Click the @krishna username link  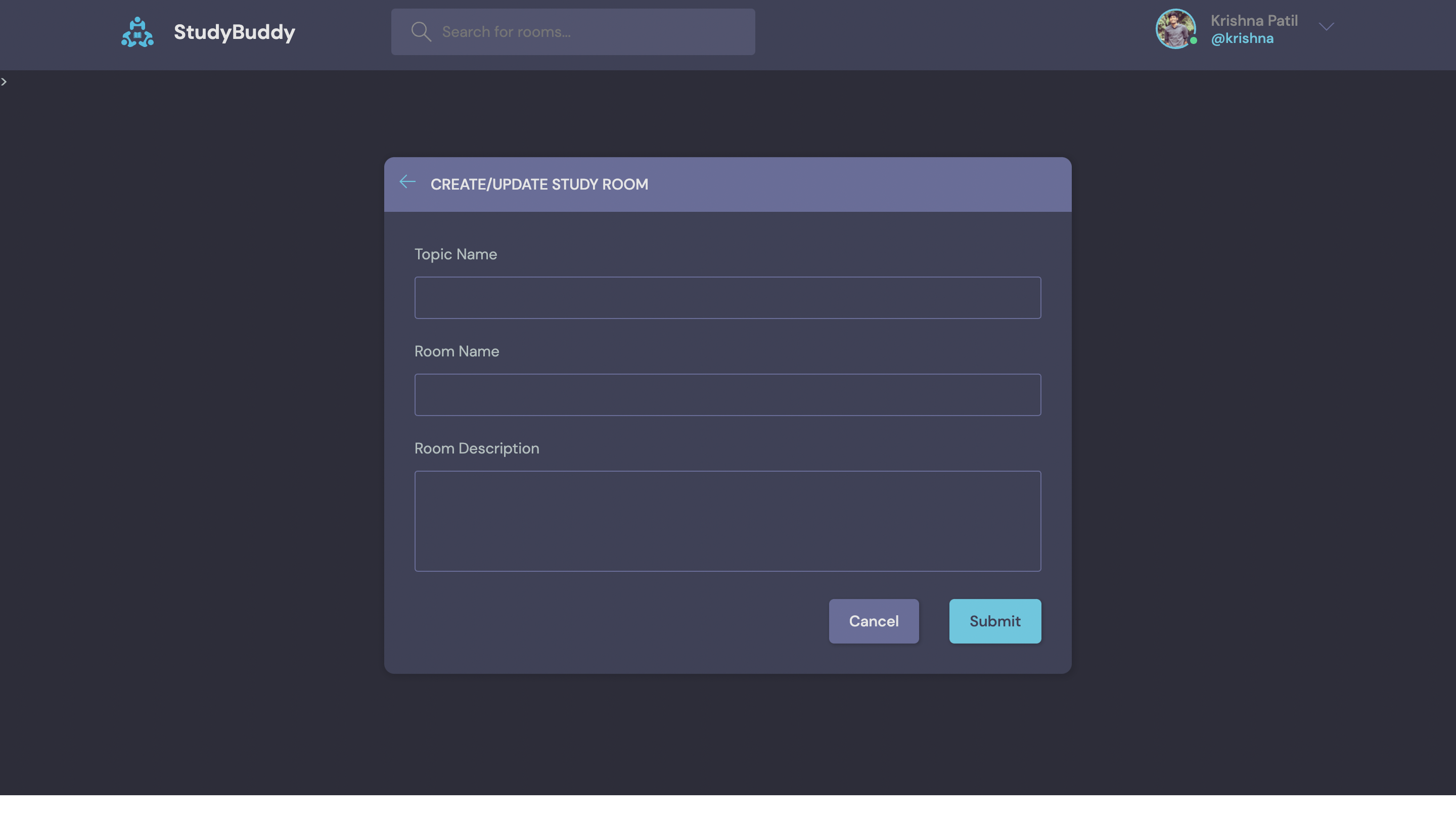(x=1242, y=38)
